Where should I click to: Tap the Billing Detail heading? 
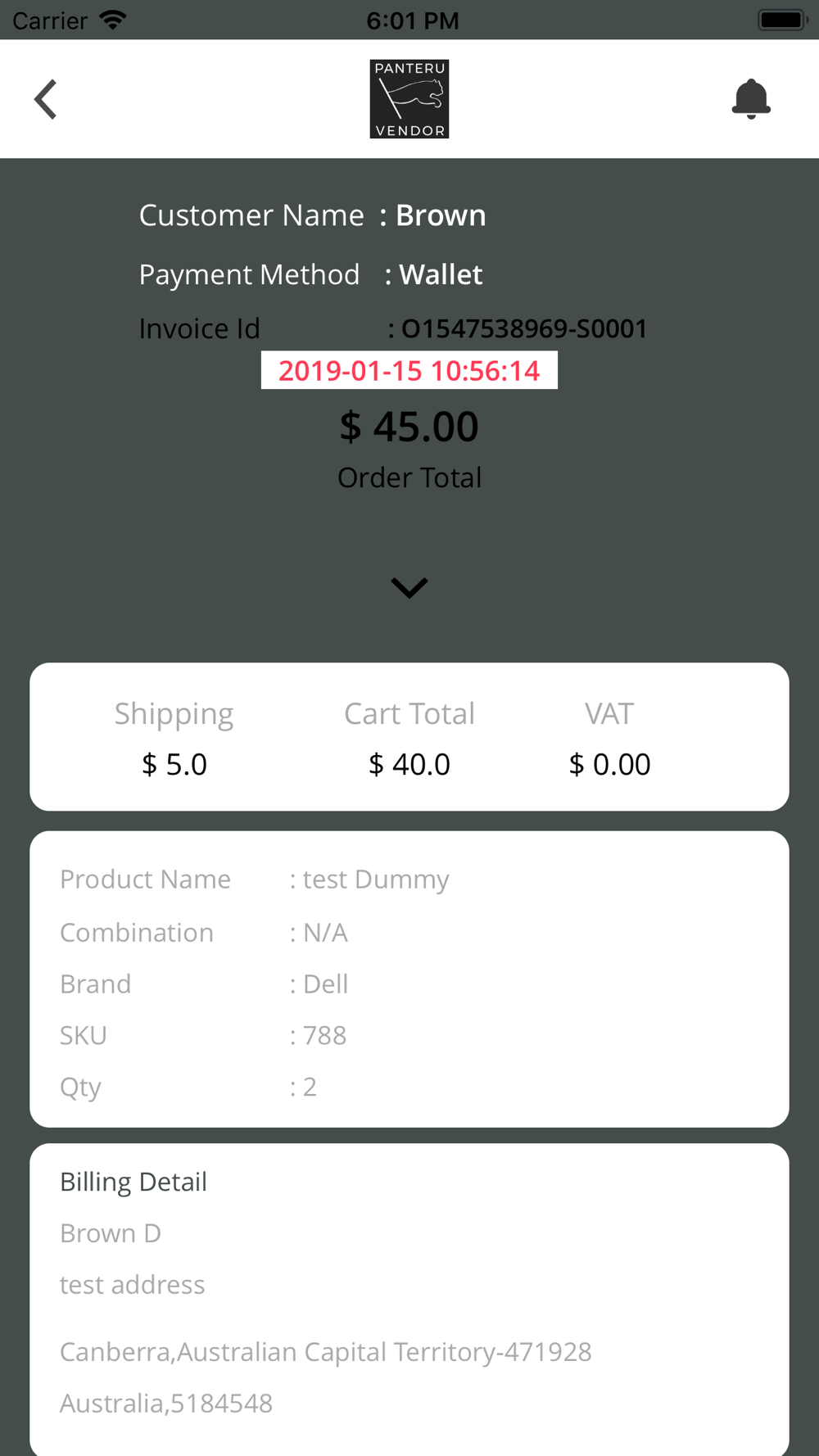pyautogui.click(x=133, y=1182)
